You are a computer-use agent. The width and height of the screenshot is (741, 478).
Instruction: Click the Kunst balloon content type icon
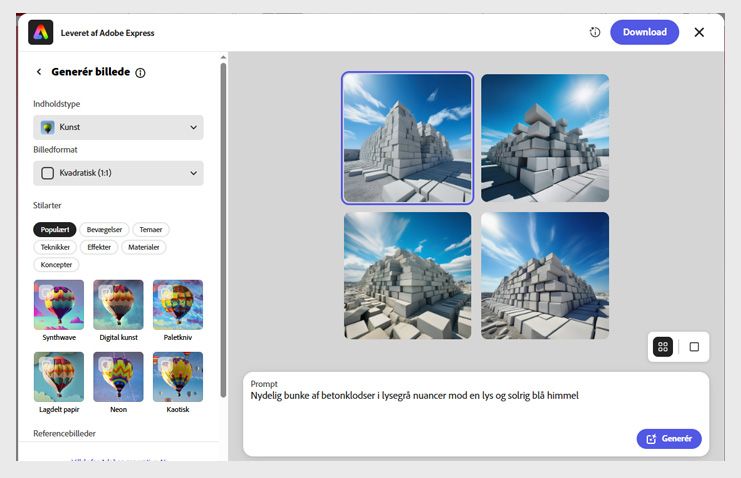click(47, 127)
